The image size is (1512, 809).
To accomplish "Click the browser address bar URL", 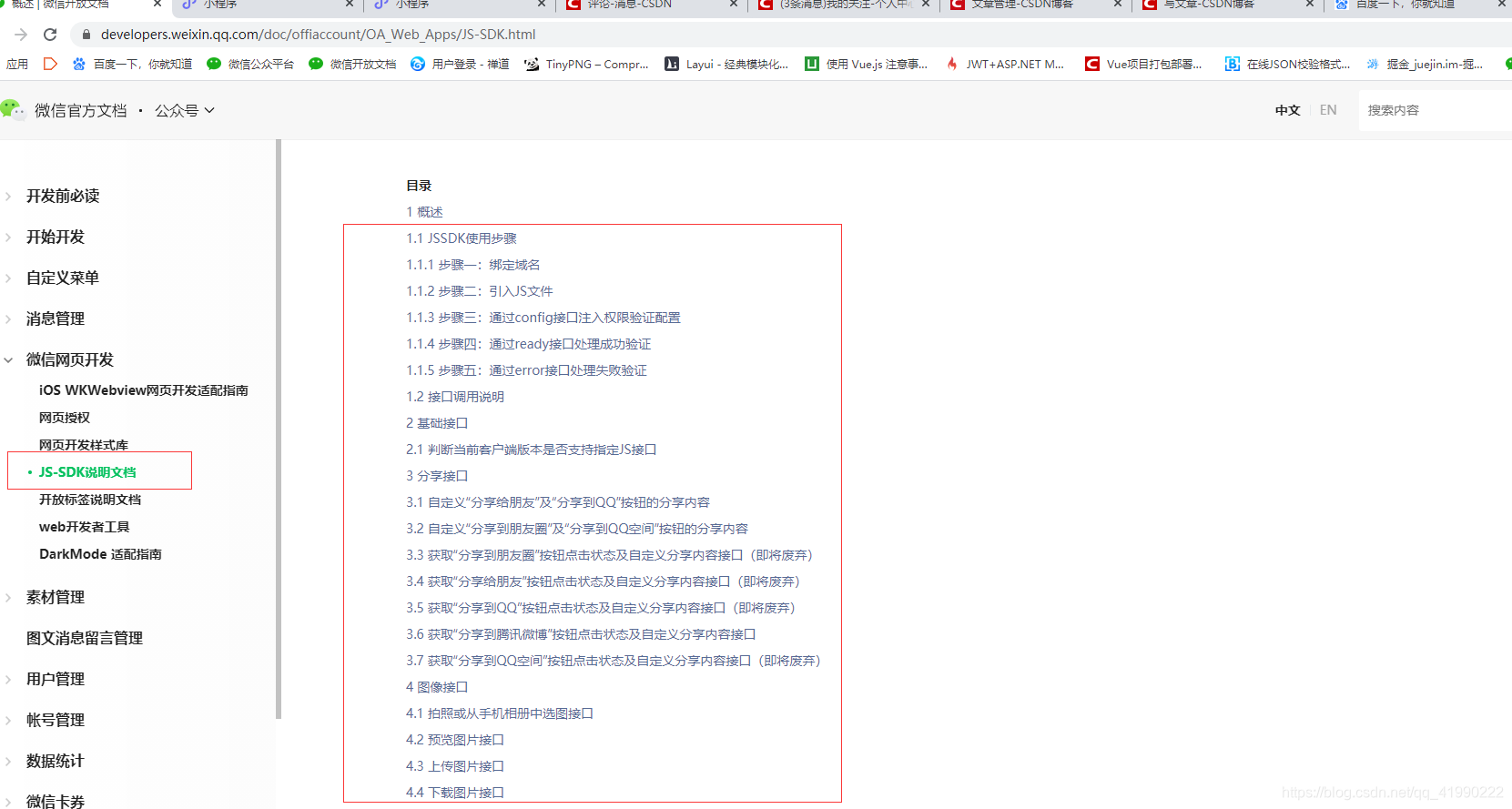I will point(318,35).
